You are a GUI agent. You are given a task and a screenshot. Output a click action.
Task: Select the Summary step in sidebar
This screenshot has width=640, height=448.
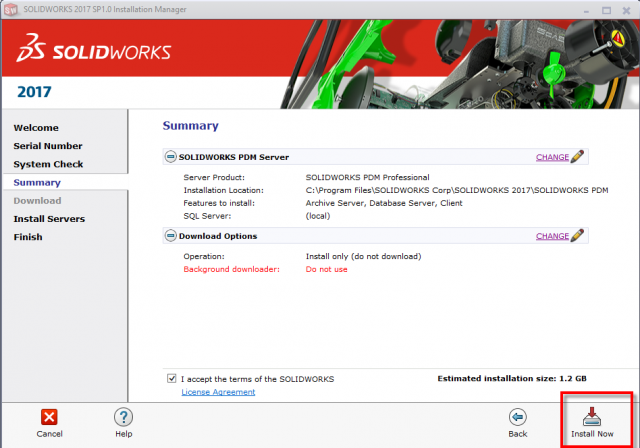(x=37, y=182)
